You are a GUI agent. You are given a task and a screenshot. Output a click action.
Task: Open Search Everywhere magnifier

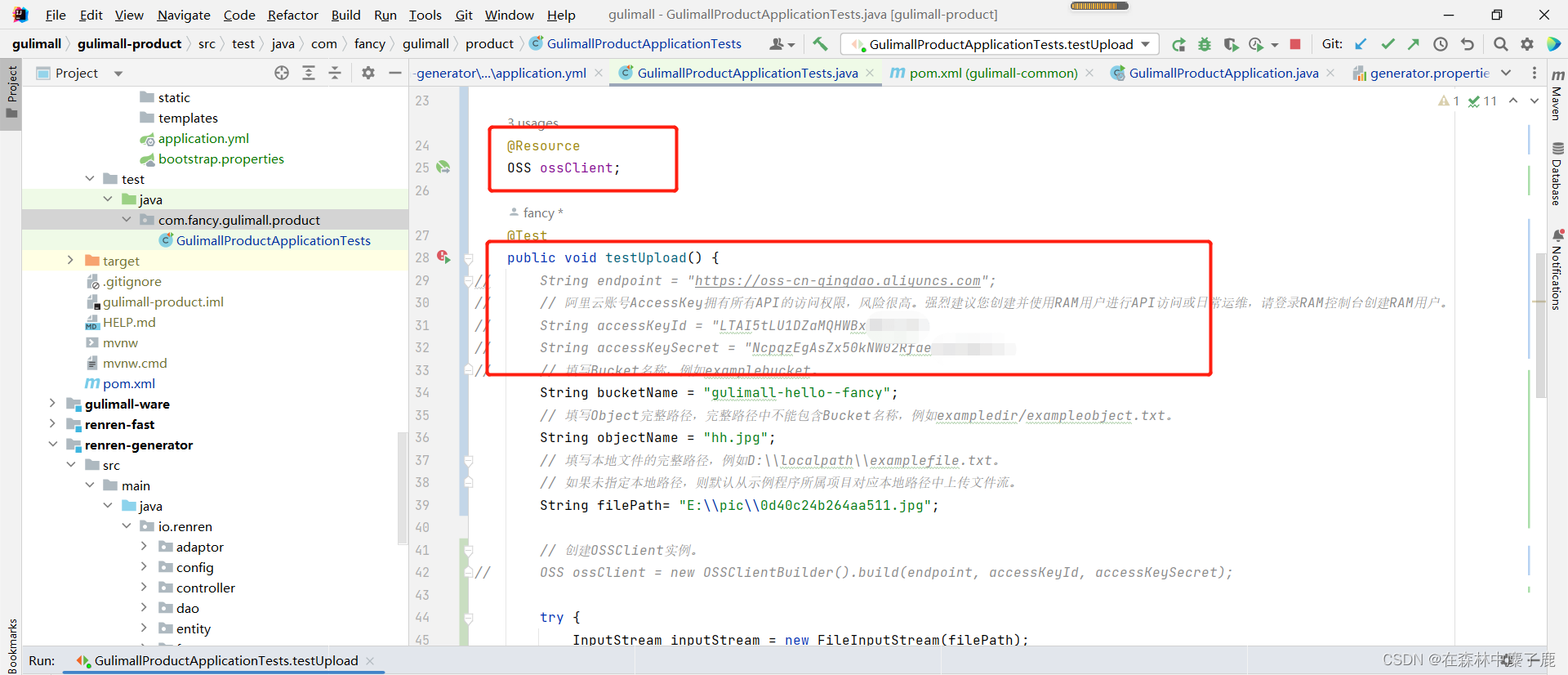[1500, 44]
